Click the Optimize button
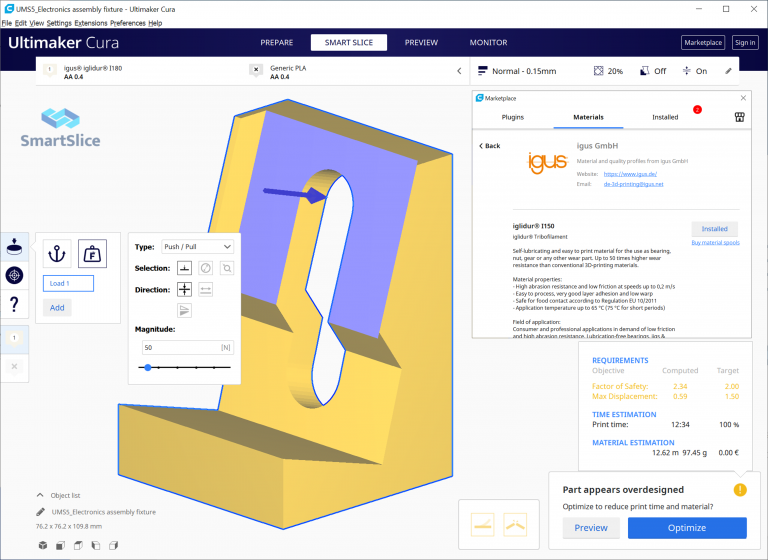The width and height of the screenshot is (768, 560). 687,528
